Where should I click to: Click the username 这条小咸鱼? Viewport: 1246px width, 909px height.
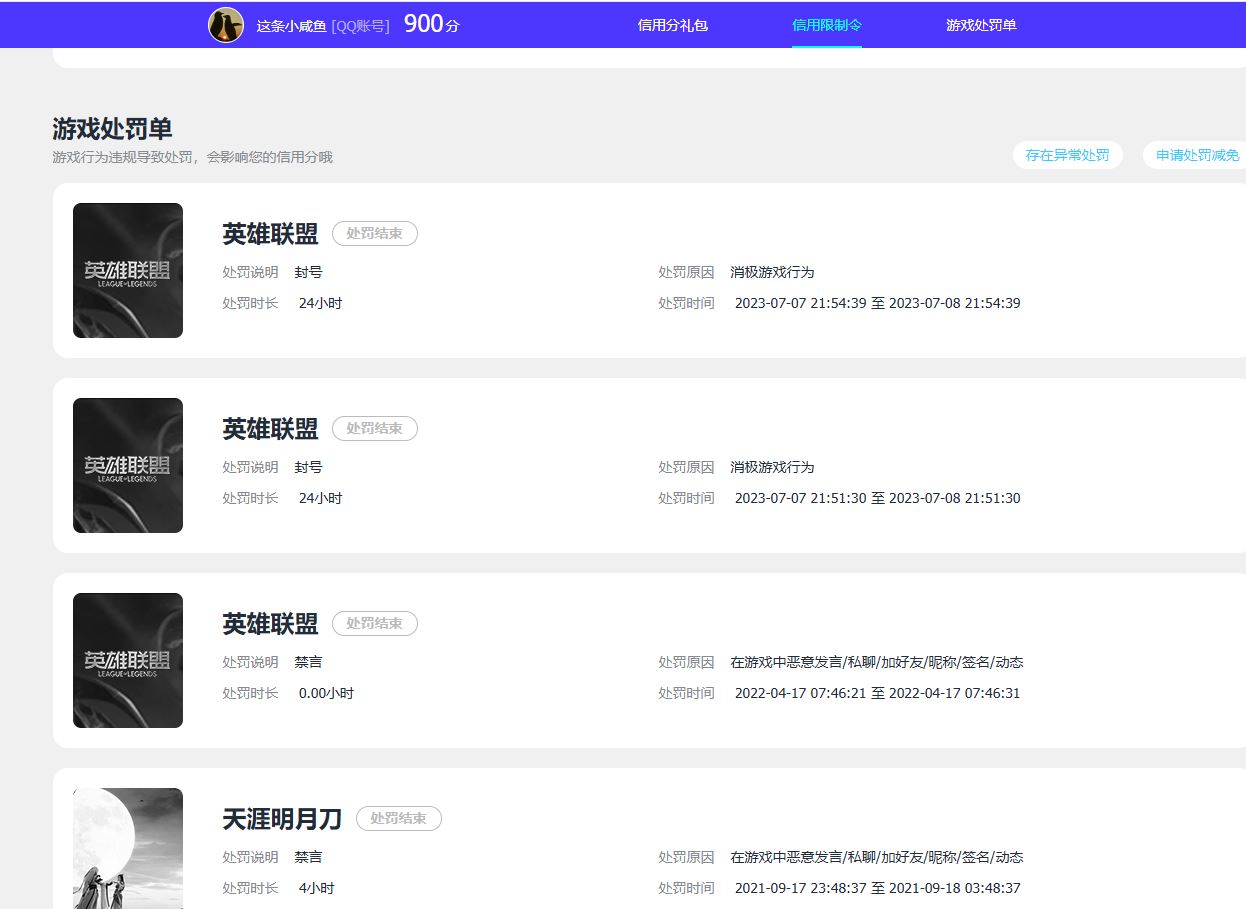290,25
